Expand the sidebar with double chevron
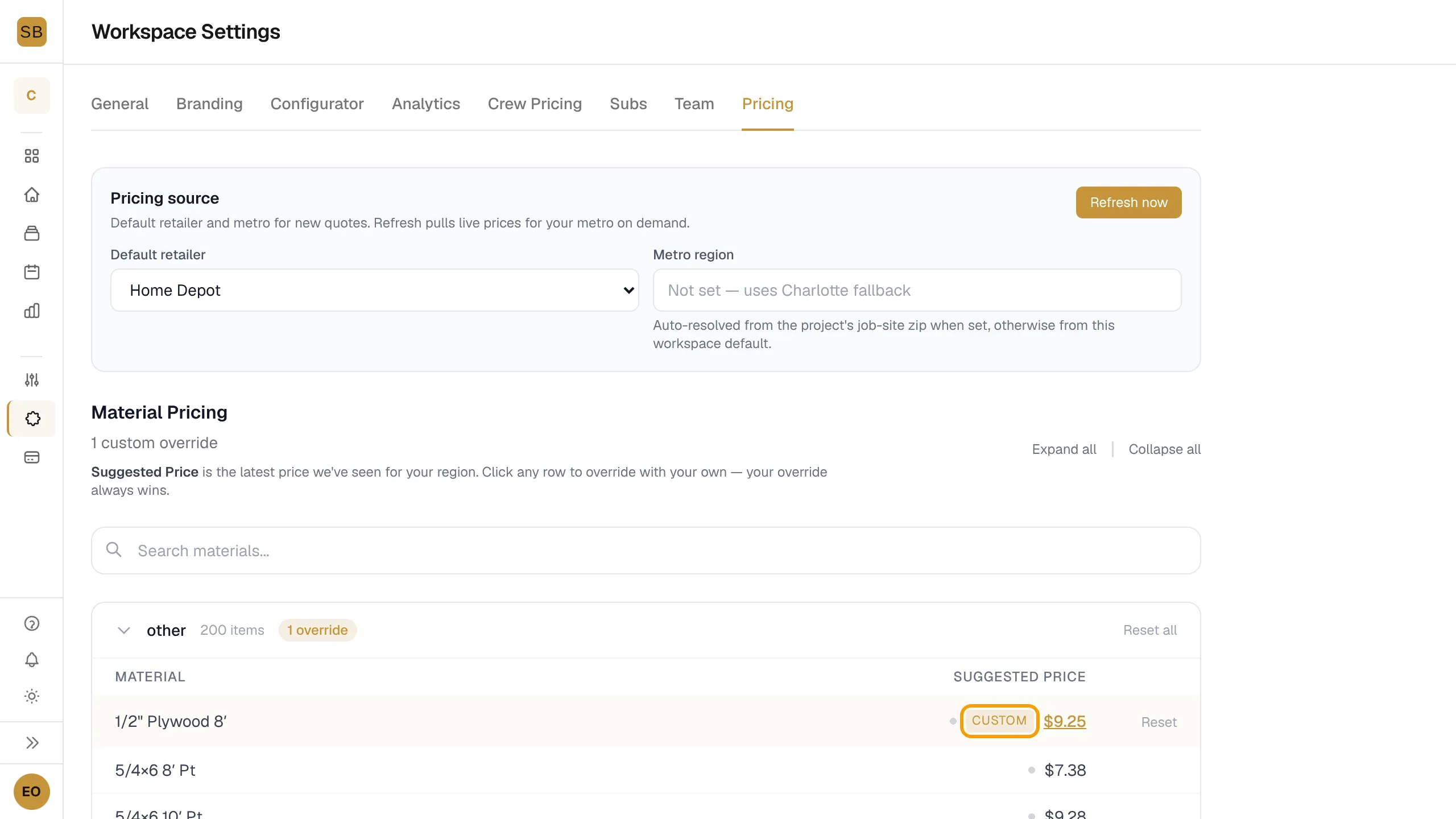 32,743
